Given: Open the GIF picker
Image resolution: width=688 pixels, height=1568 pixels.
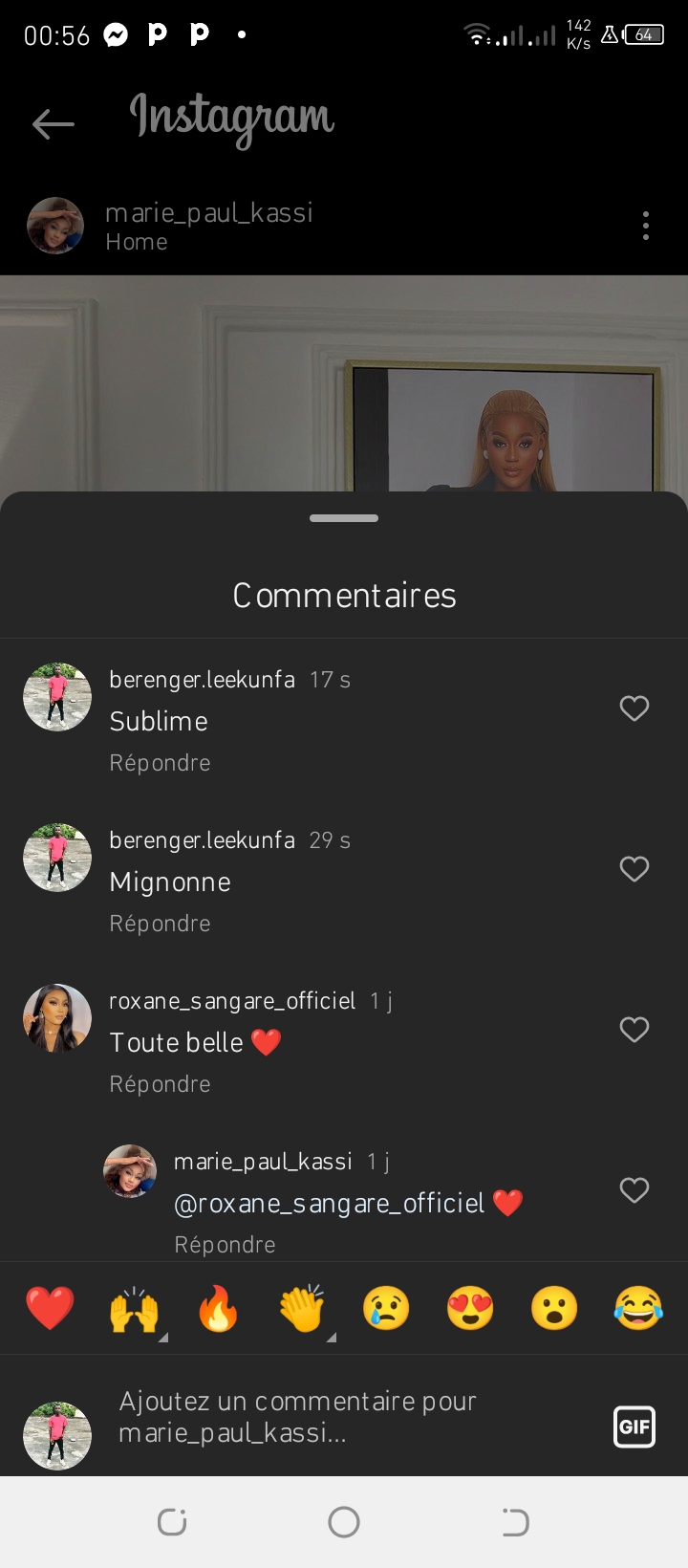Looking at the screenshot, I should coord(634,1427).
